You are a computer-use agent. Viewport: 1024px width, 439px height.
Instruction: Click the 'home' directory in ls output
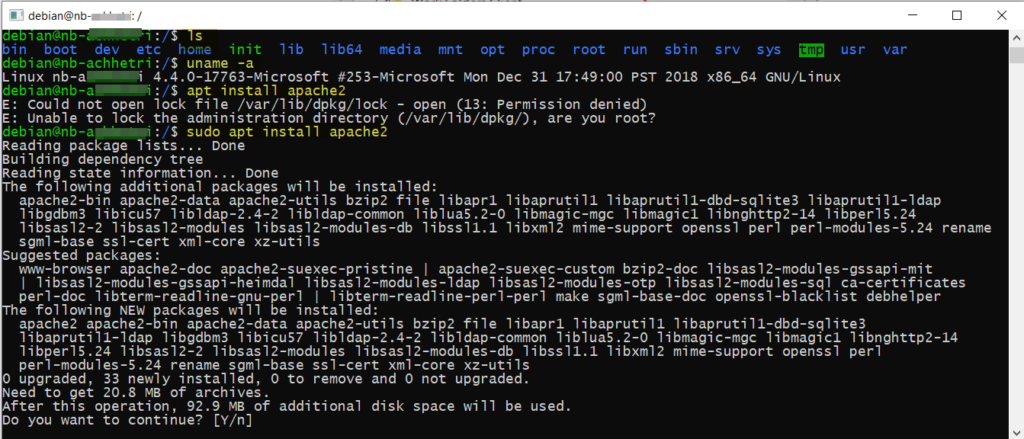point(195,50)
